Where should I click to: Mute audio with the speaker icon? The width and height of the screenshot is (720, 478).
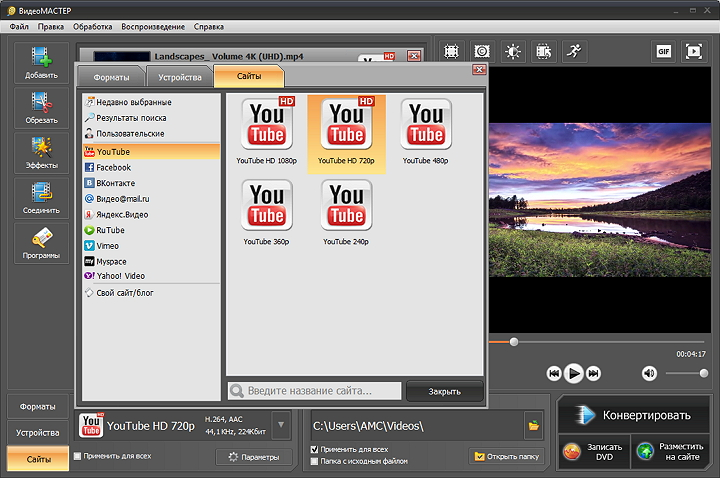point(649,373)
